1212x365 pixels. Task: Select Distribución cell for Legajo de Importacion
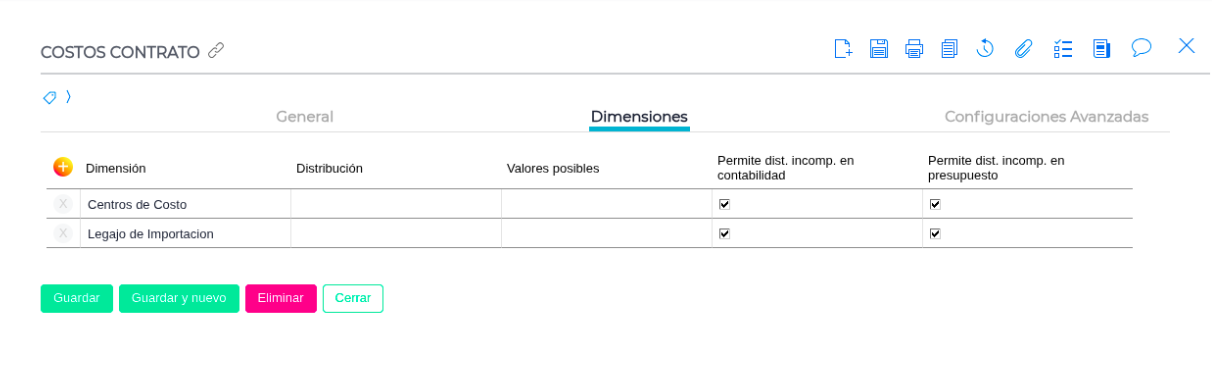(396, 233)
